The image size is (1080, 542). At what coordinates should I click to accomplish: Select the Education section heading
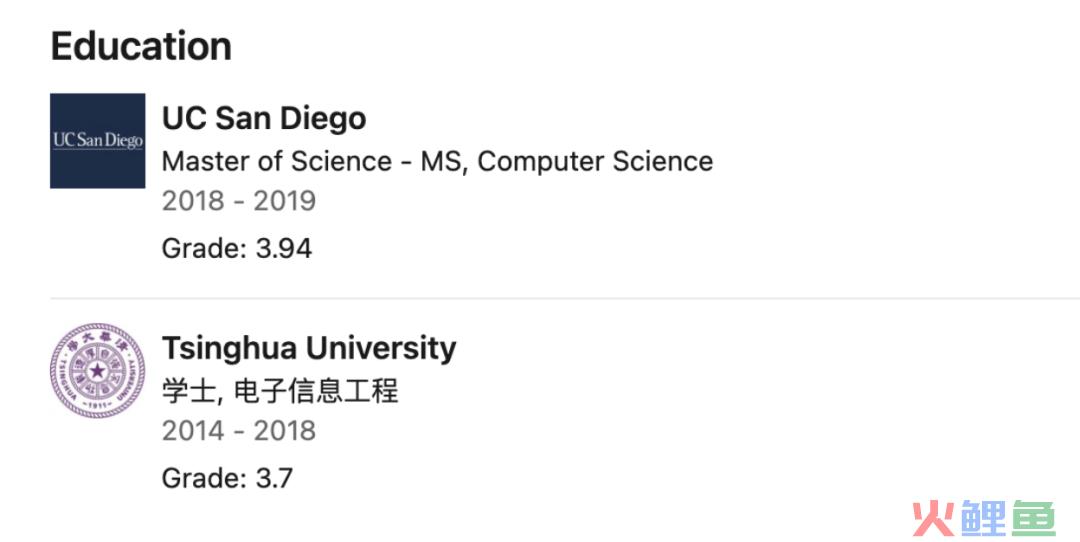(x=141, y=46)
